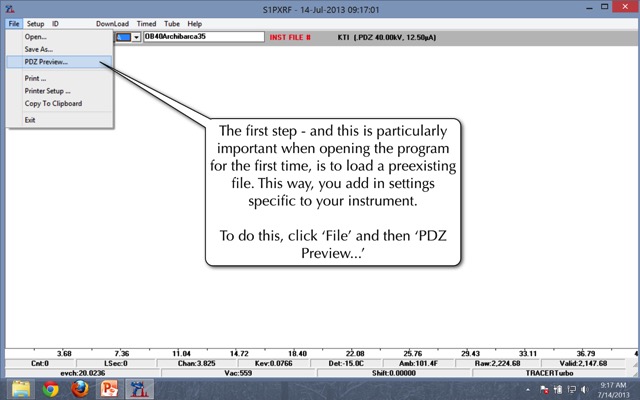This screenshot has width=640, height=400.
Task: Click the S1PXRF app icon in title bar
Action: pos(10,9)
